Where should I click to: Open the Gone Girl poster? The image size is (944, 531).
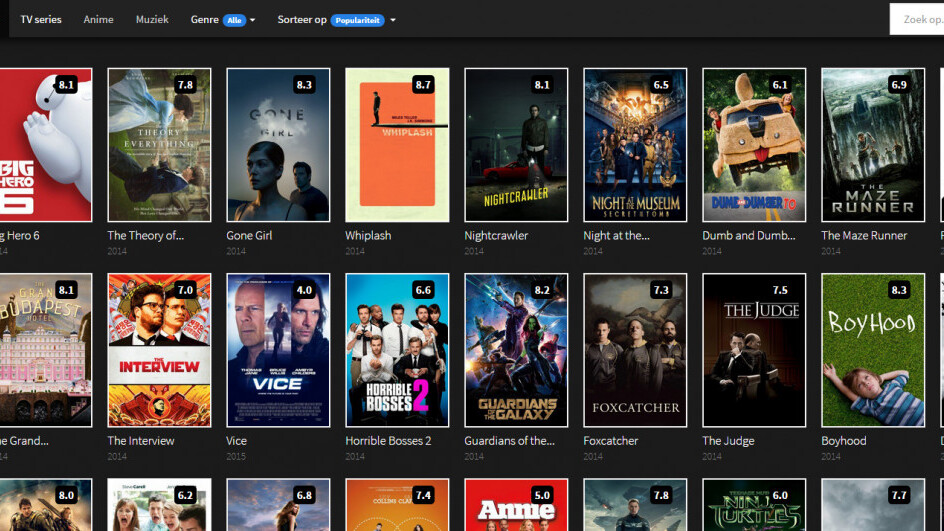click(x=278, y=145)
